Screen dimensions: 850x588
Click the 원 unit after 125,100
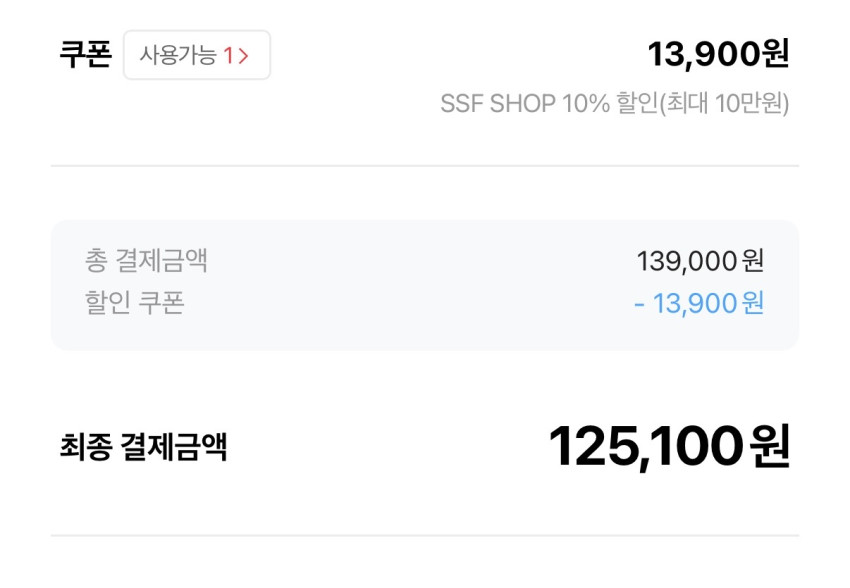[770, 447]
